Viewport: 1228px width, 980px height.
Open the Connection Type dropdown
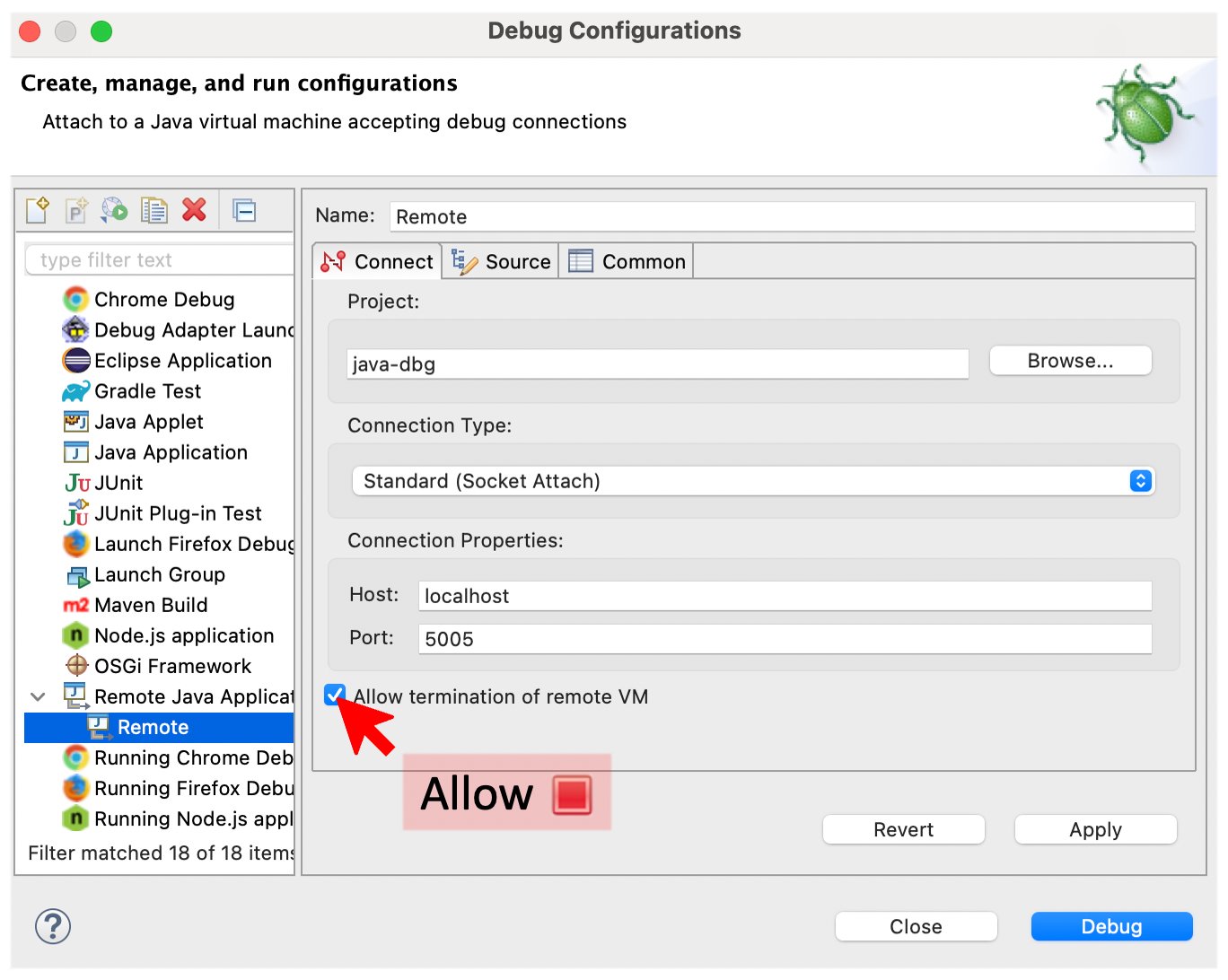753,481
